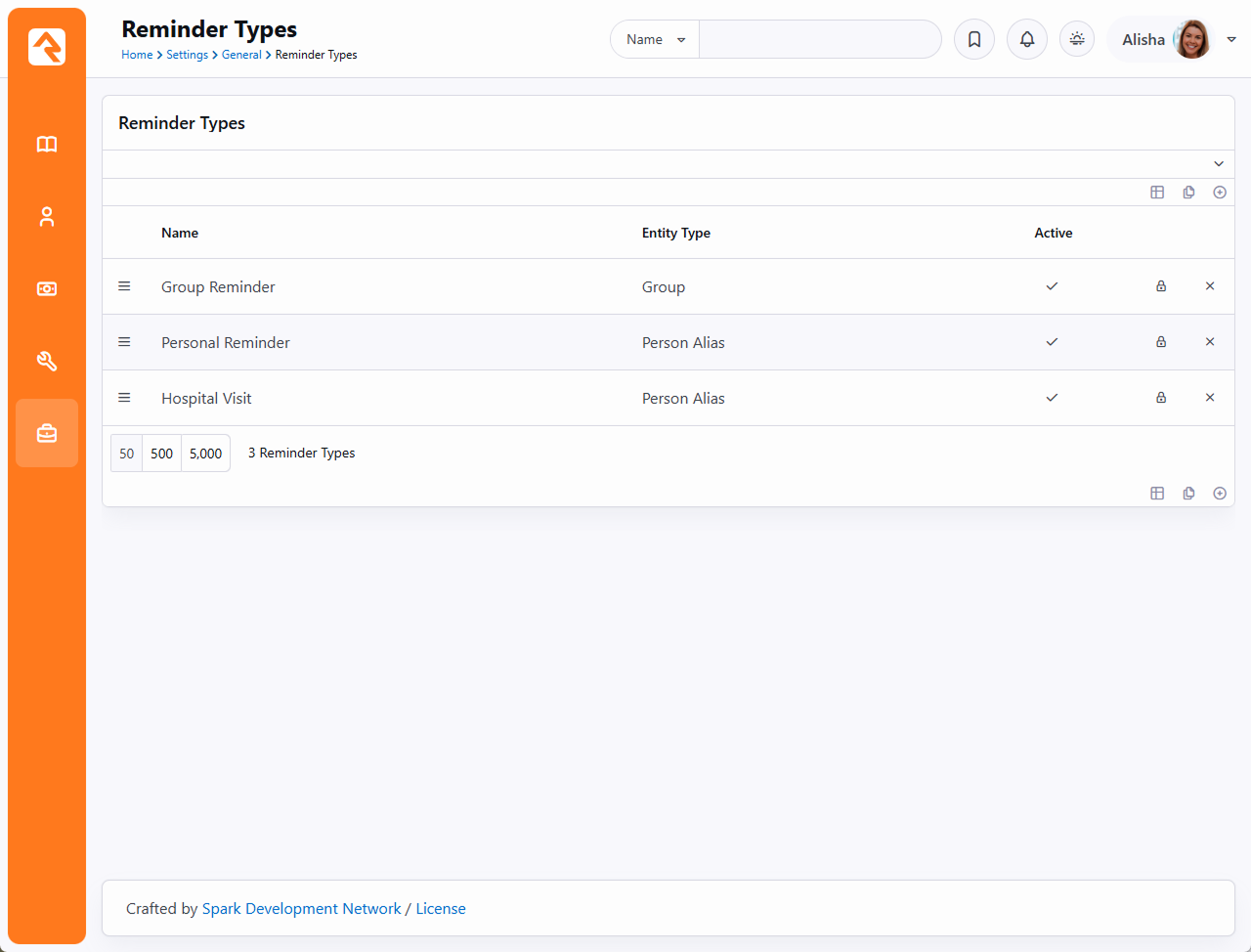Screen dimensions: 1251x952
Task: Open the briefcase admin icon in sidebar
Action: [x=47, y=433]
